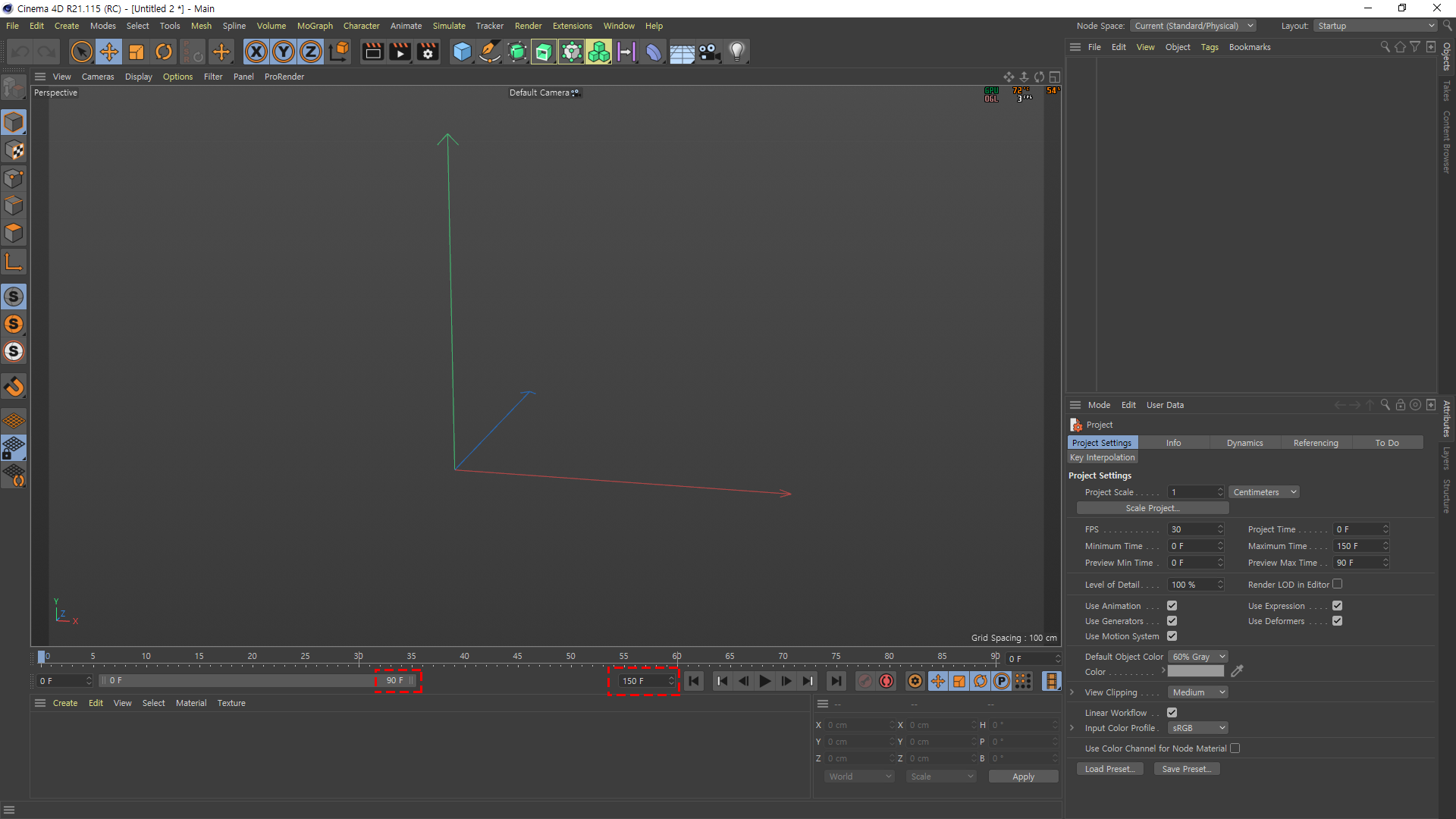Click the Scale Project... button
This screenshot has width=1456, height=819.
[1152, 508]
